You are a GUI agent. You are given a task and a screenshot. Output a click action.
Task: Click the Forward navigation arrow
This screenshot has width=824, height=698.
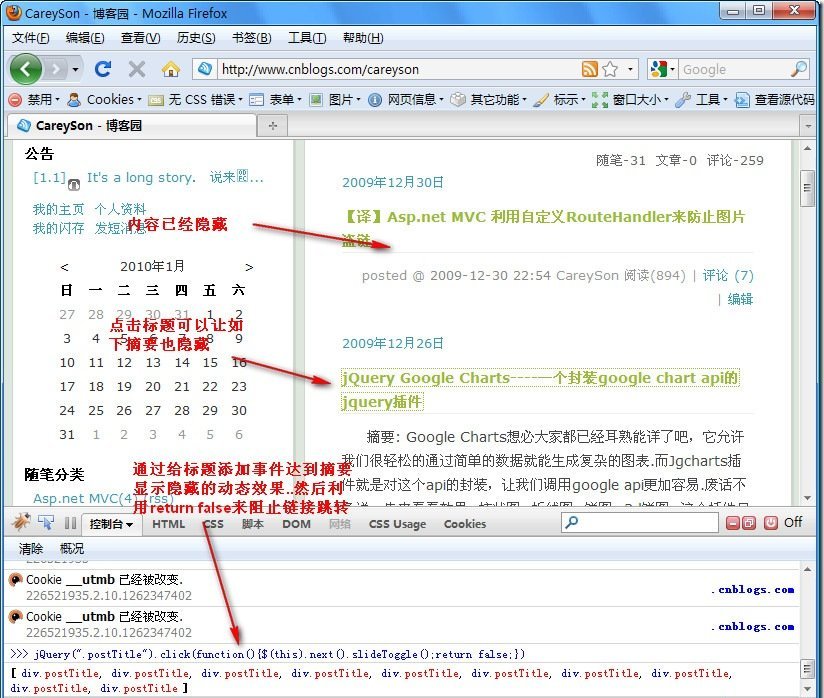pos(56,69)
